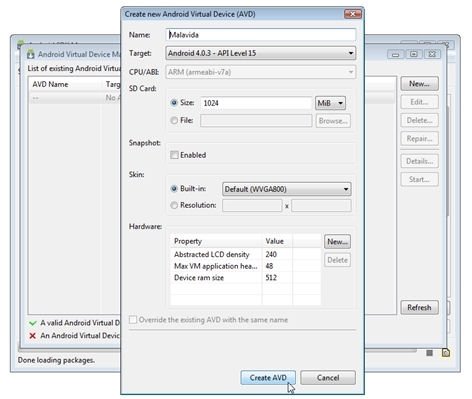472x399 pixels.
Task: Select the Device ram size property row
Action: tap(246, 278)
